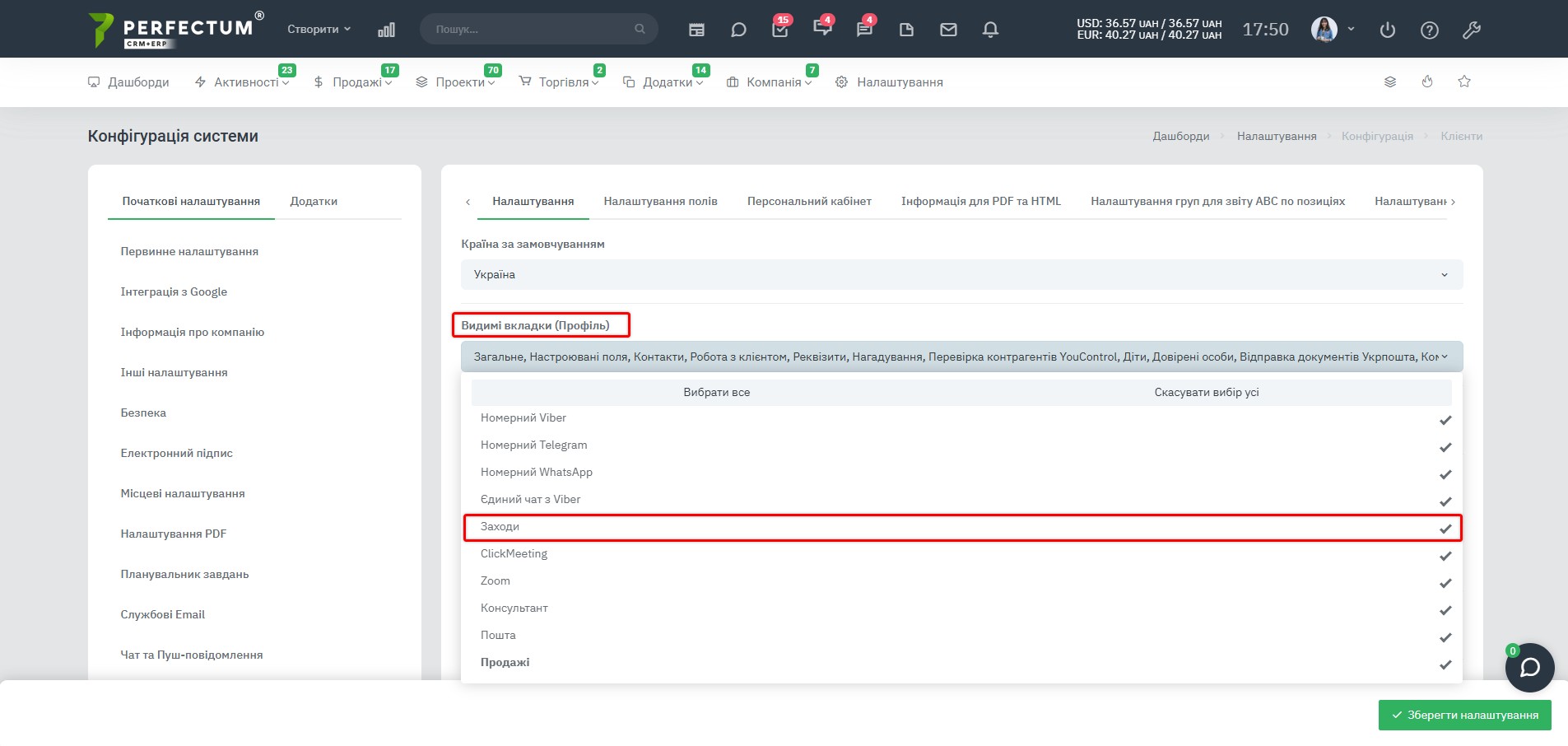Image resolution: width=1568 pixels, height=746 pixels.
Task: Open Інтеграція з Google settings
Action: pyautogui.click(x=174, y=292)
